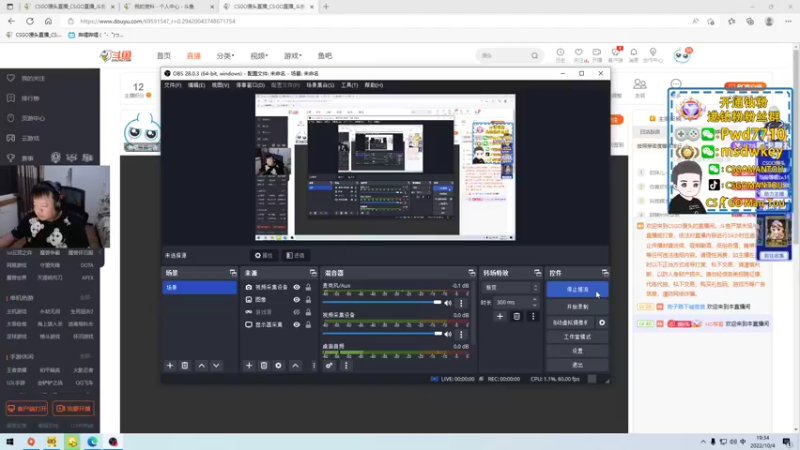Open the 分类 dropdown in Douyu nav
The image size is (800, 450).
[225, 56]
